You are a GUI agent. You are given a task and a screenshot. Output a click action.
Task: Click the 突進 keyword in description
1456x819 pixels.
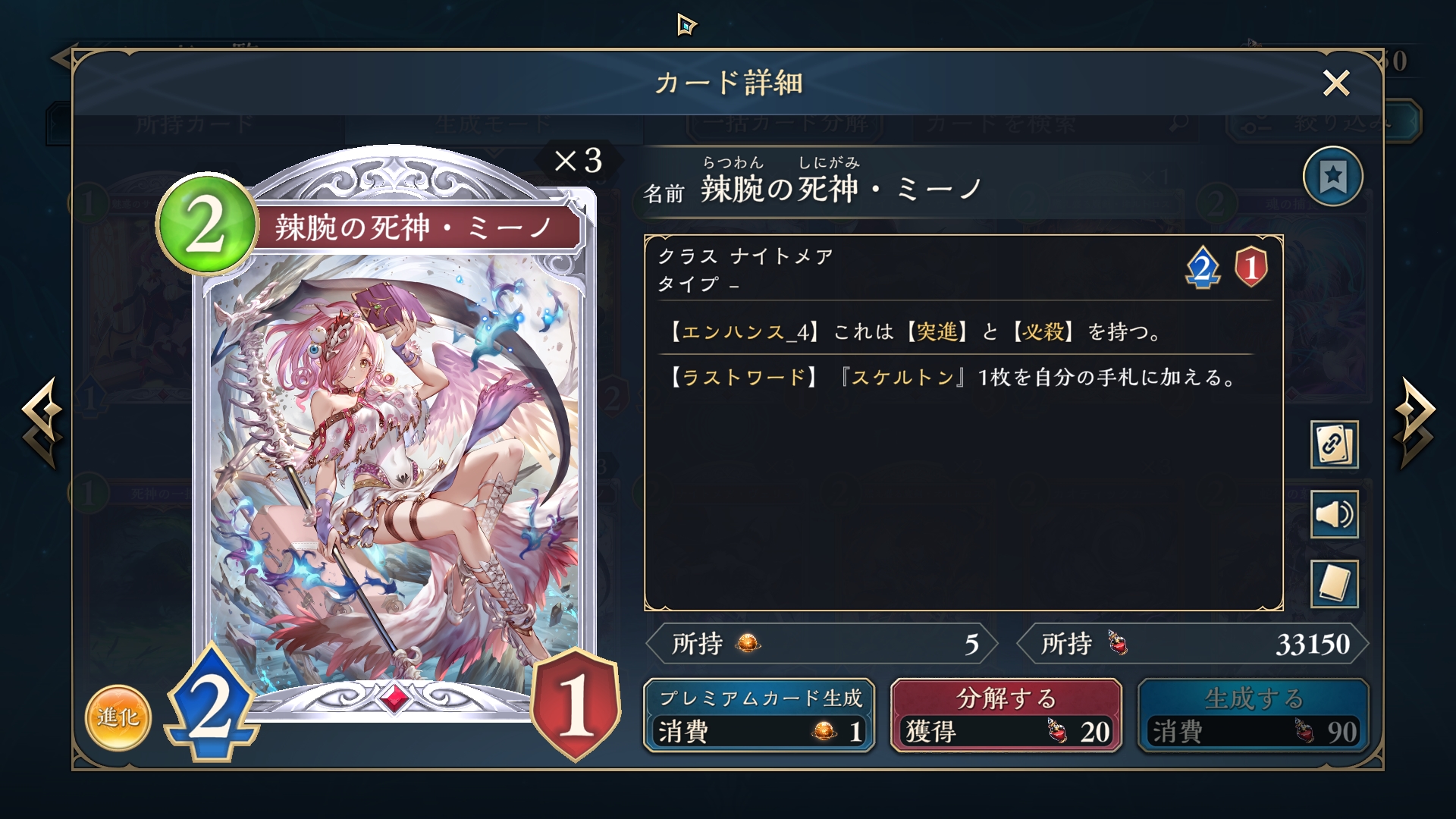[937, 331]
